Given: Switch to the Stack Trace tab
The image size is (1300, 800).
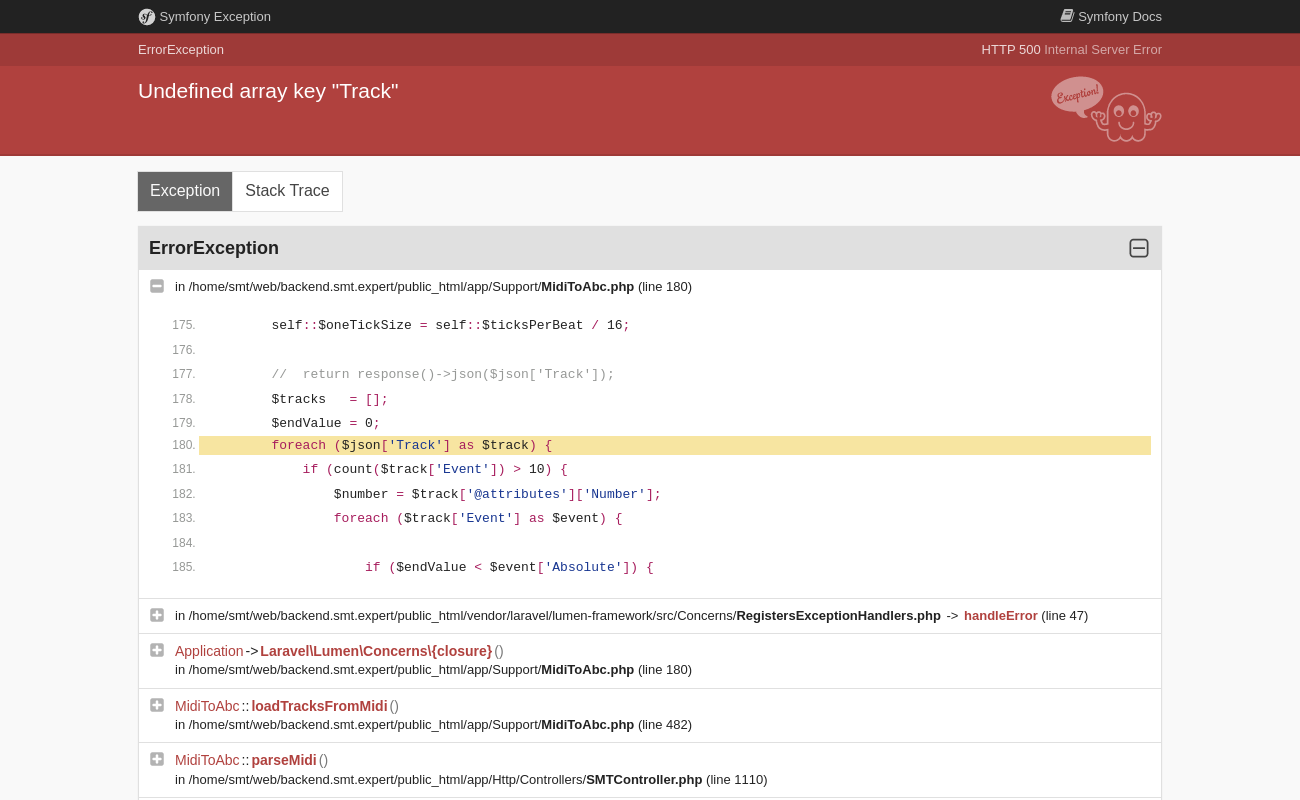Looking at the screenshot, I should pyautogui.click(x=287, y=191).
